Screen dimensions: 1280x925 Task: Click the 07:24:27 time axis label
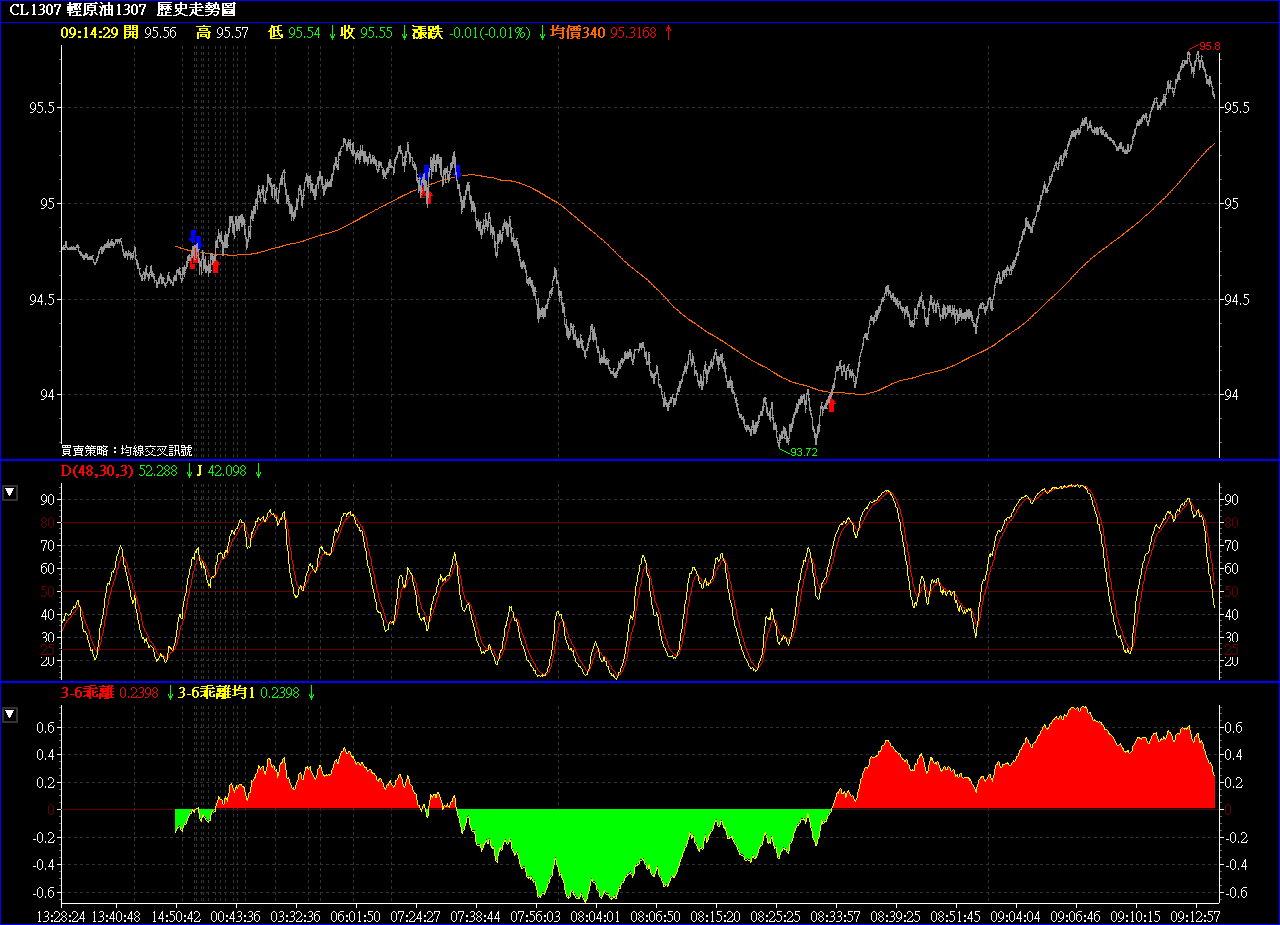coord(415,915)
